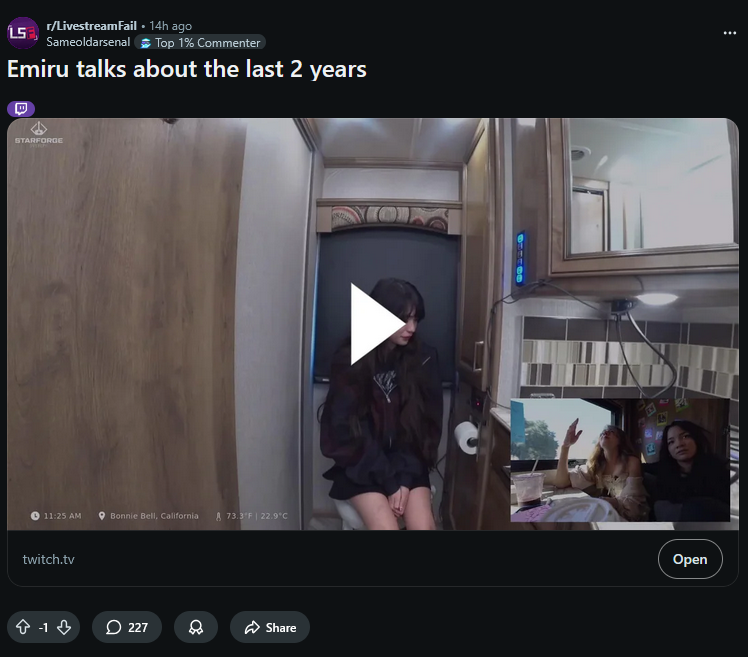Click the picture-in-picture inset in the video
748x657 pixels.
point(620,460)
